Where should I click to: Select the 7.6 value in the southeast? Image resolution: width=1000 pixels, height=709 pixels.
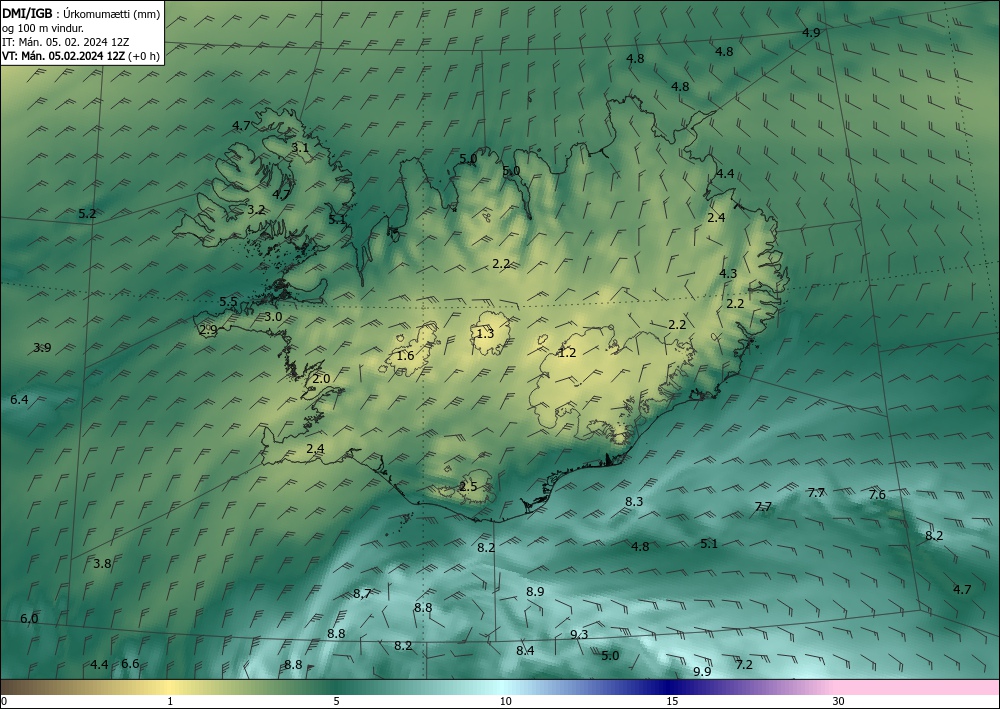point(877,495)
